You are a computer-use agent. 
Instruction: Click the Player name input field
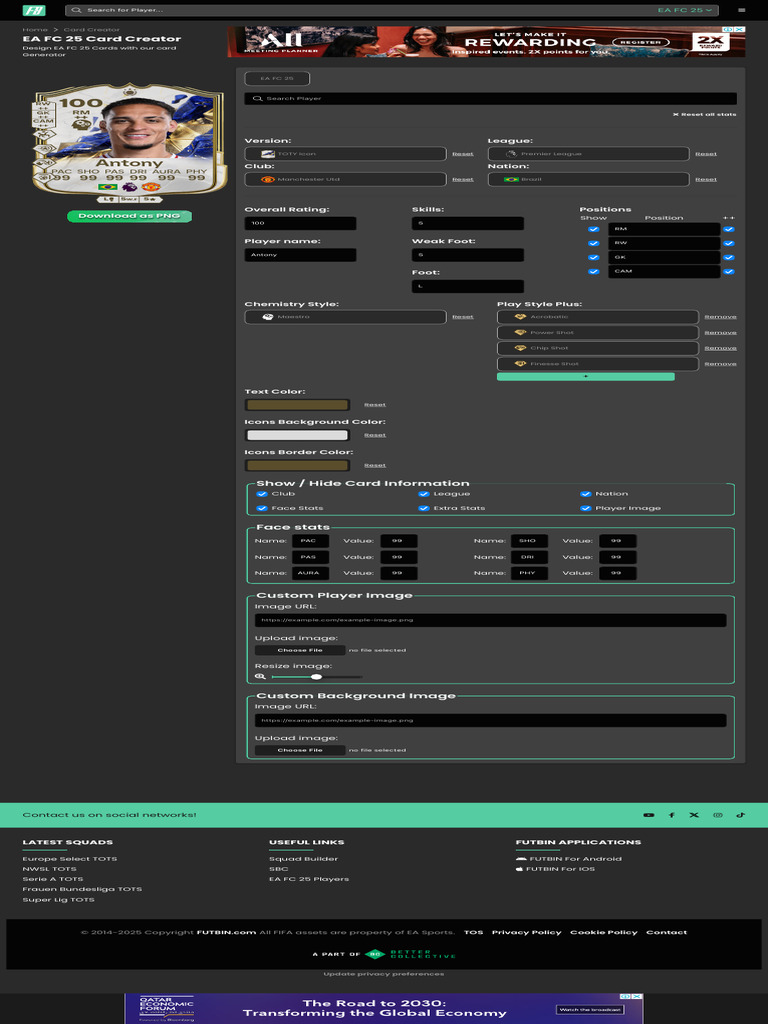coord(300,255)
